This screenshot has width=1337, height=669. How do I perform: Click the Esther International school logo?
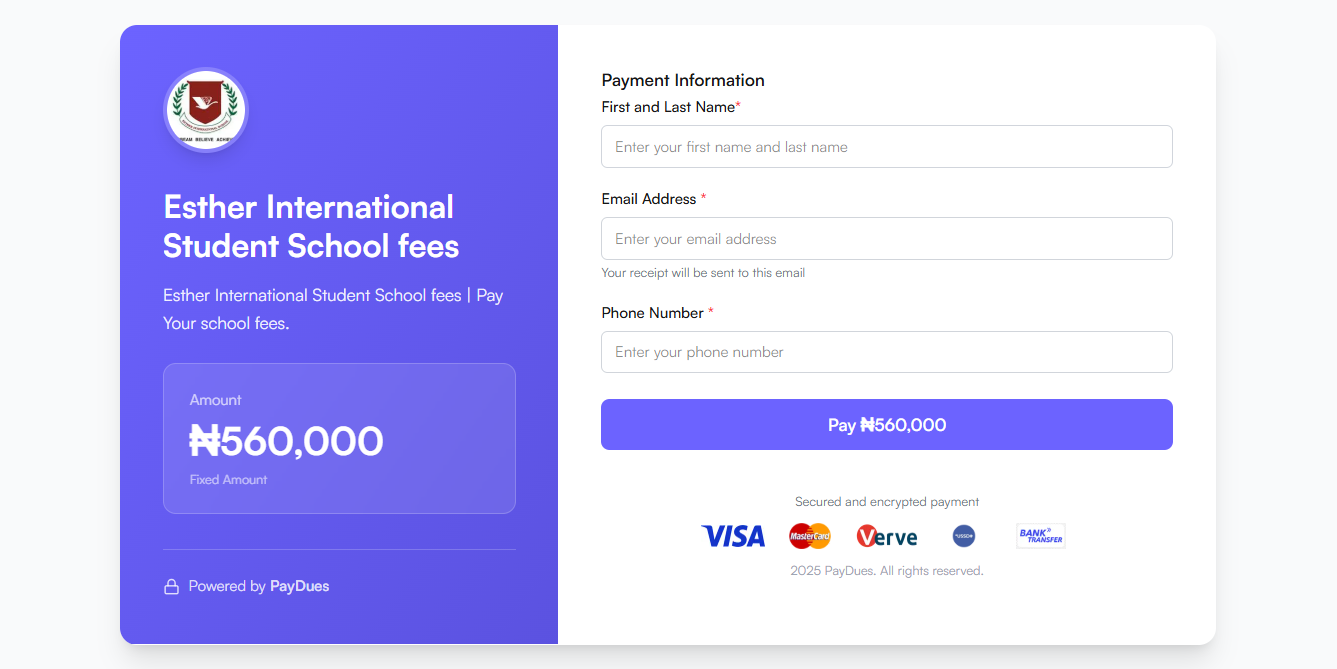pyautogui.click(x=206, y=110)
